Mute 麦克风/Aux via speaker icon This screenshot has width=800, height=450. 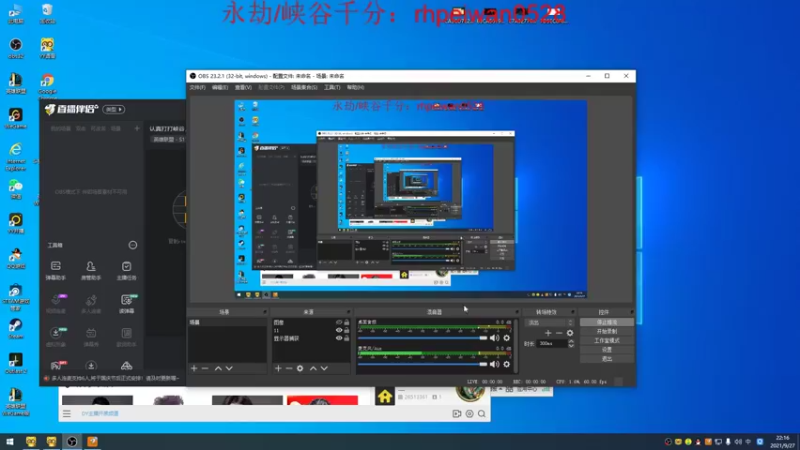(494, 364)
